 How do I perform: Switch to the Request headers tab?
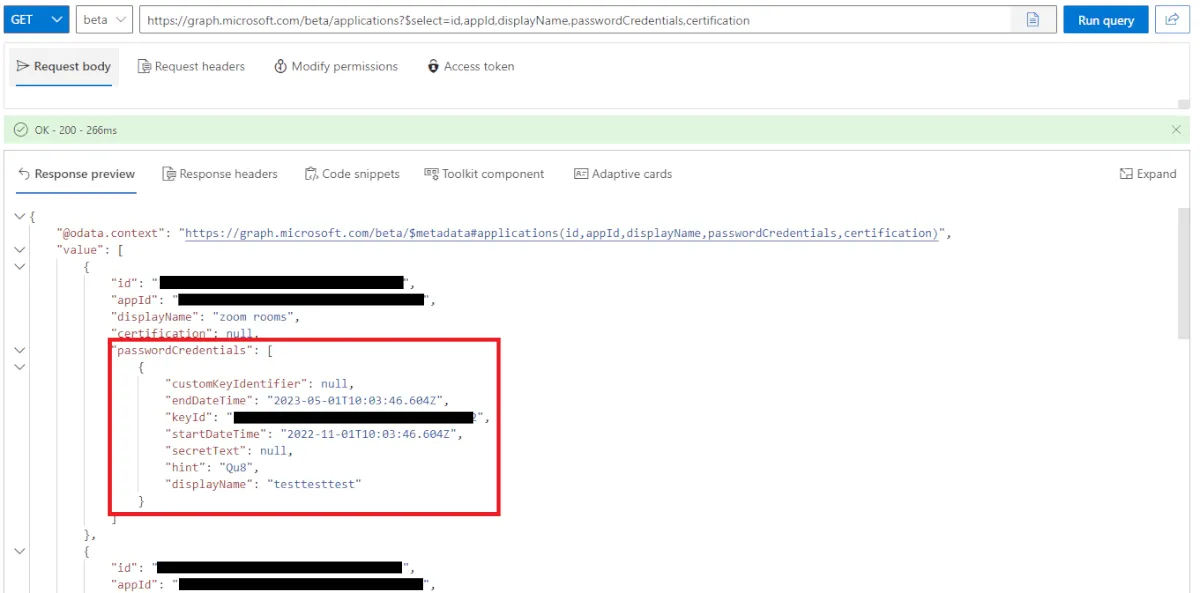click(x=191, y=67)
